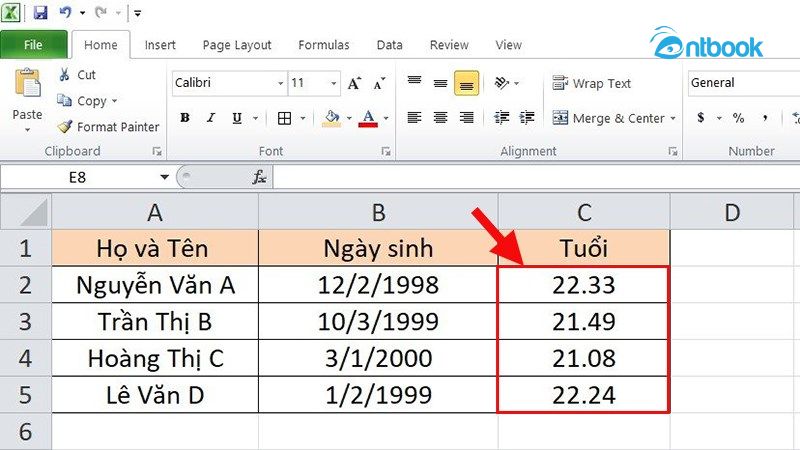Click the Save icon in quick access toolbar

40,12
